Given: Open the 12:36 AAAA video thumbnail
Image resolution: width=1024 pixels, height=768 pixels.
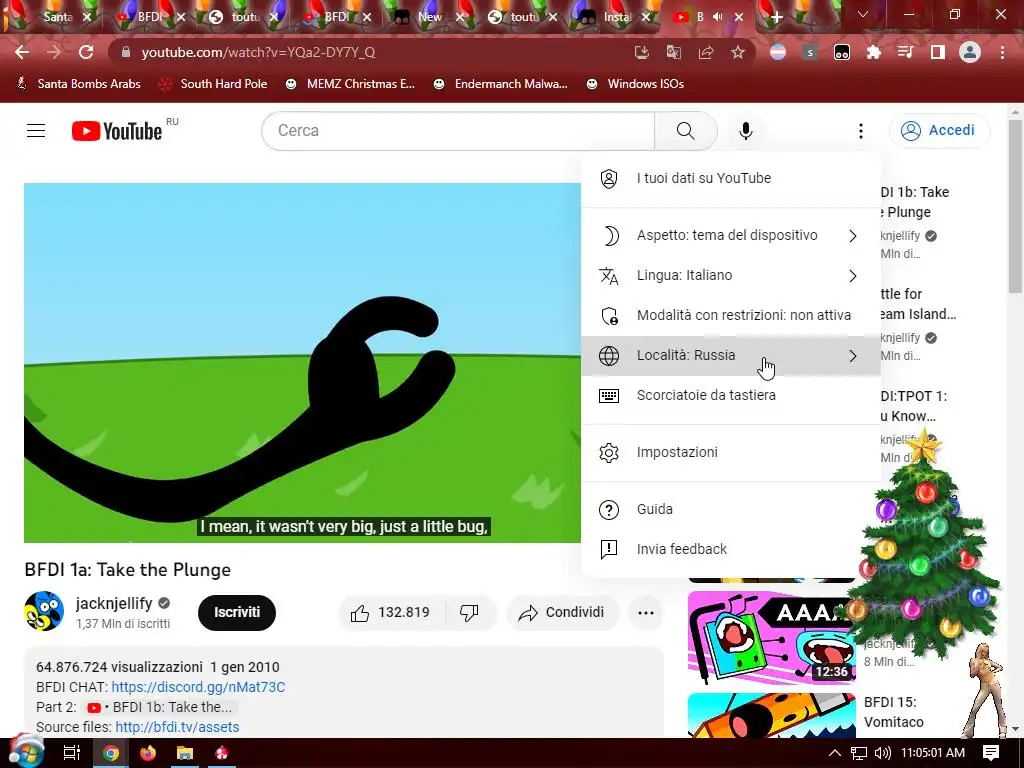Looking at the screenshot, I should point(771,637).
